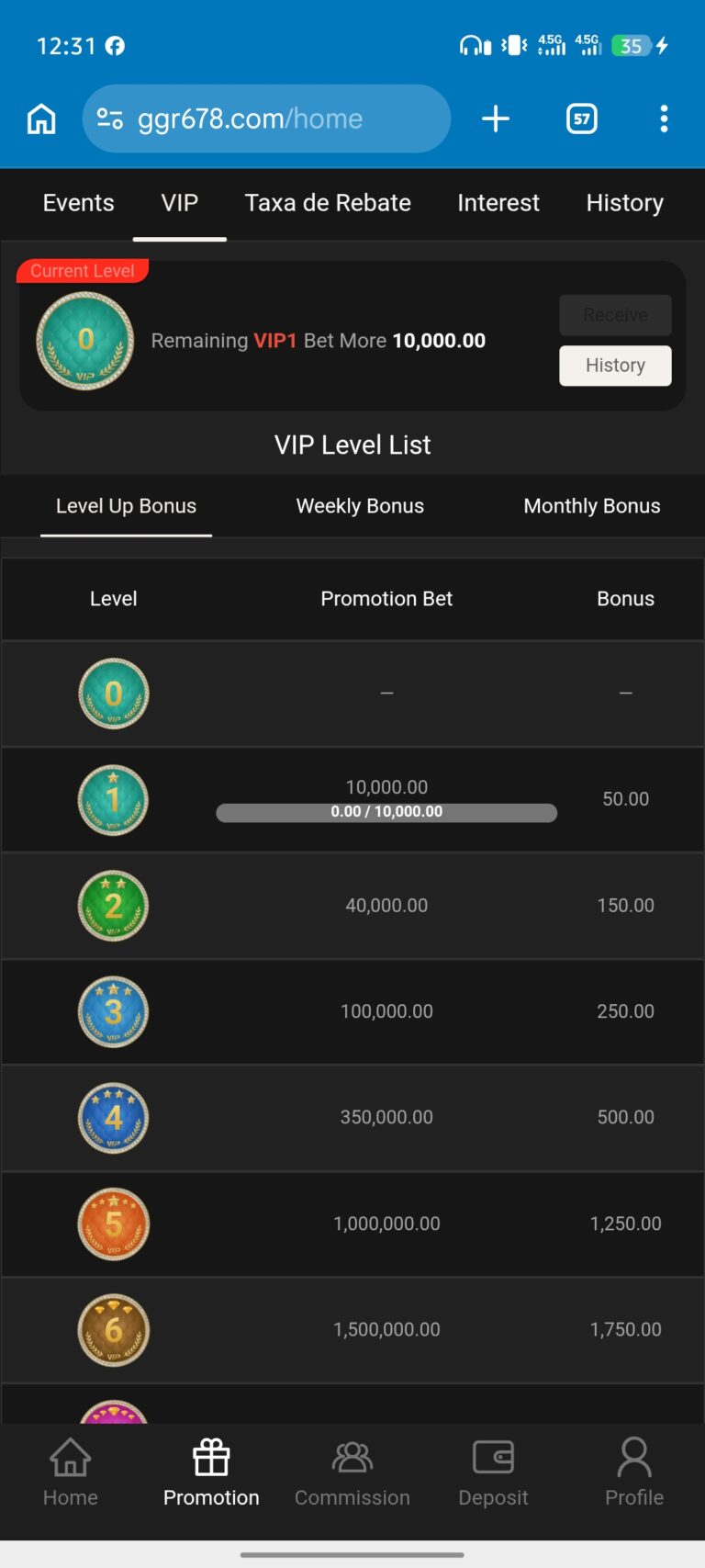
Task: Tap the VIP1 bet progress bar
Action: coord(386,812)
